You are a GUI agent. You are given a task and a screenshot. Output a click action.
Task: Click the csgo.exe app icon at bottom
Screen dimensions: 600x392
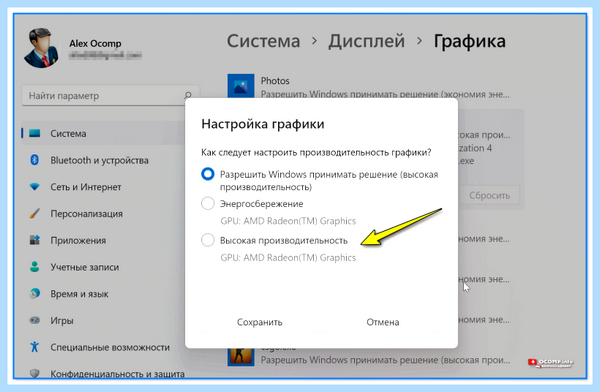(241, 356)
